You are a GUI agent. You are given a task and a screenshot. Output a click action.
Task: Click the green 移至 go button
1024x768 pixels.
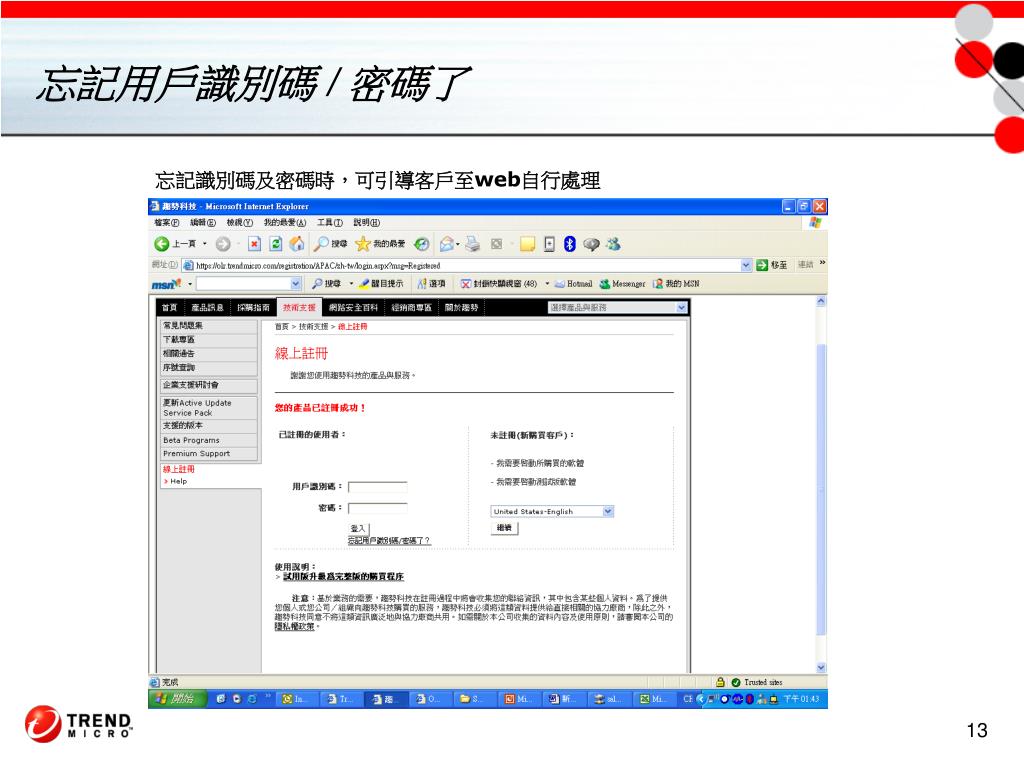click(772, 264)
